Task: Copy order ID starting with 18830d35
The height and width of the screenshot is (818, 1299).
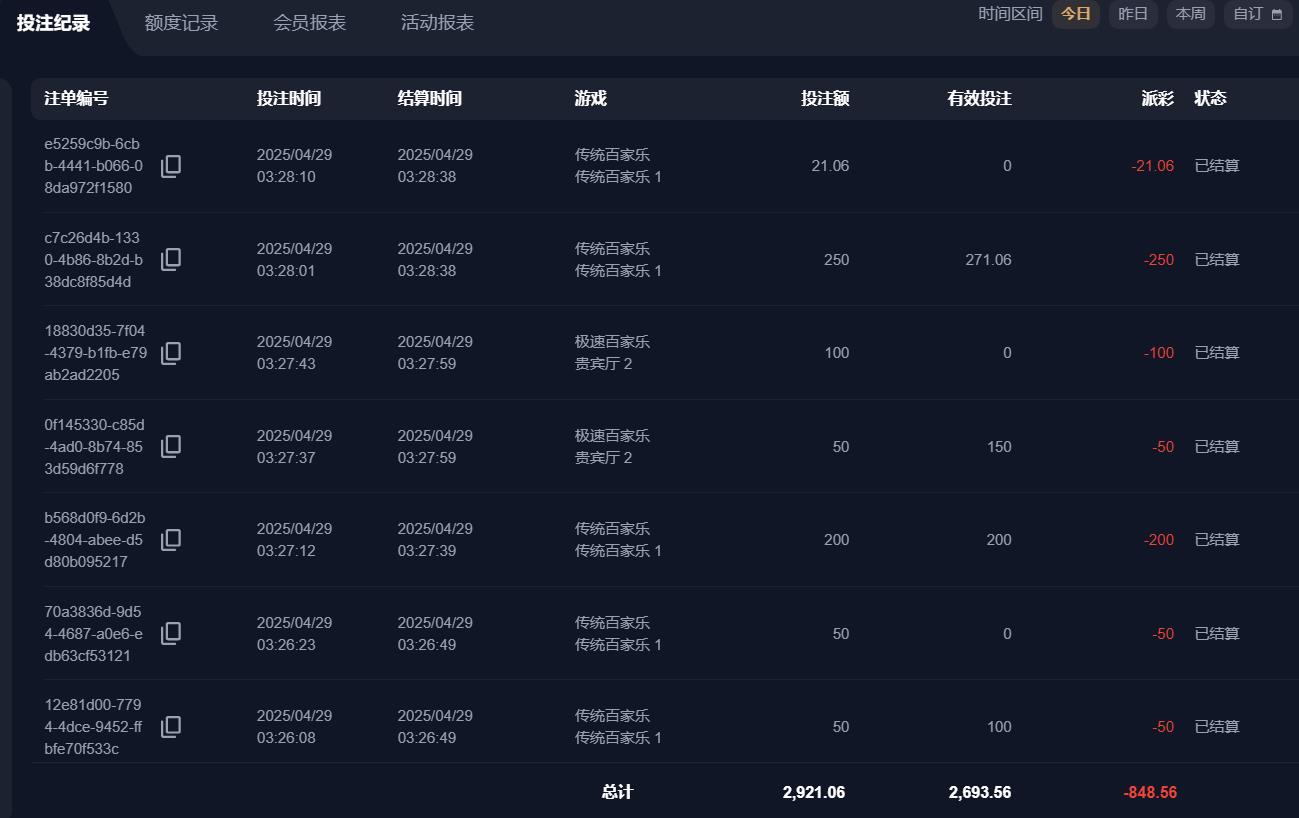Action: point(171,353)
